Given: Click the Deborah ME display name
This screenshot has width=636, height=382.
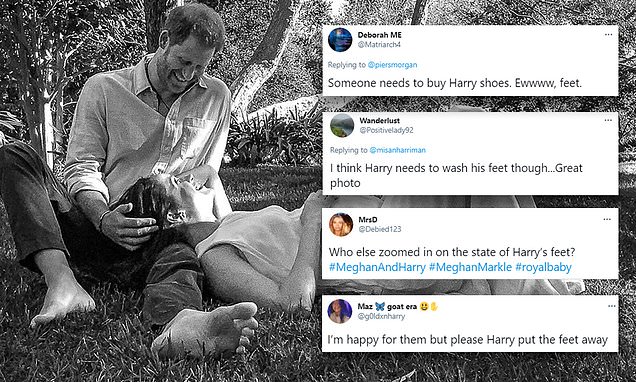Looking at the screenshot, I should click(x=380, y=35).
